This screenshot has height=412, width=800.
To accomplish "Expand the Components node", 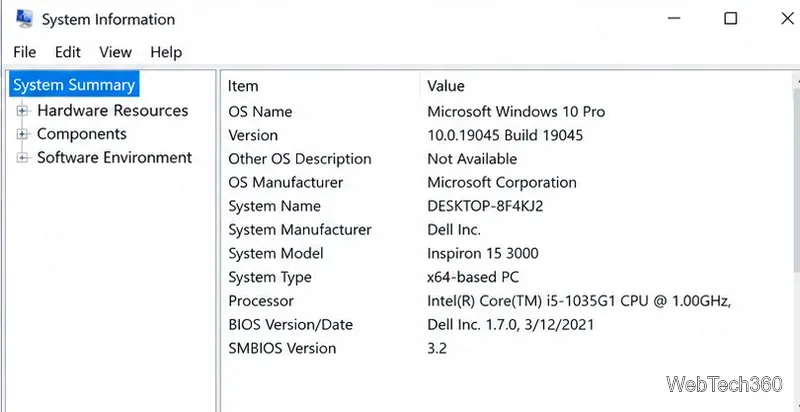I will [22, 134].
